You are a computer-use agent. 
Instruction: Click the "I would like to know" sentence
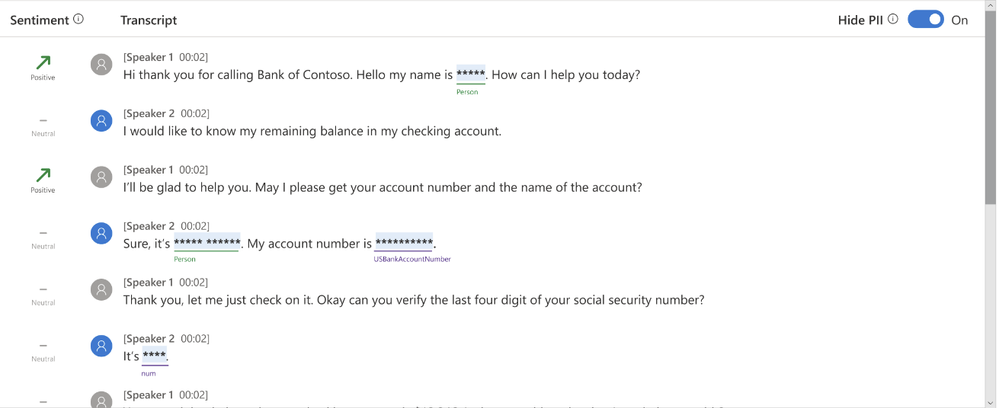tap(312, 131)
